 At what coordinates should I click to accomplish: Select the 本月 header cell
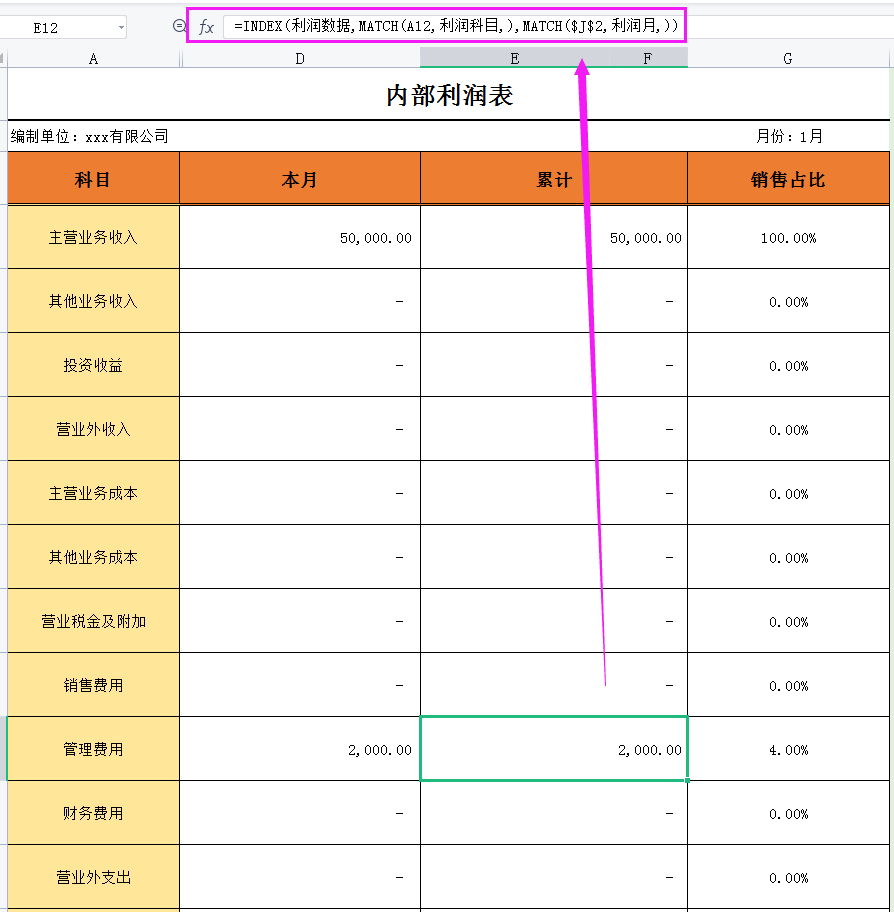pyautogui.click(x=299, y=177)
